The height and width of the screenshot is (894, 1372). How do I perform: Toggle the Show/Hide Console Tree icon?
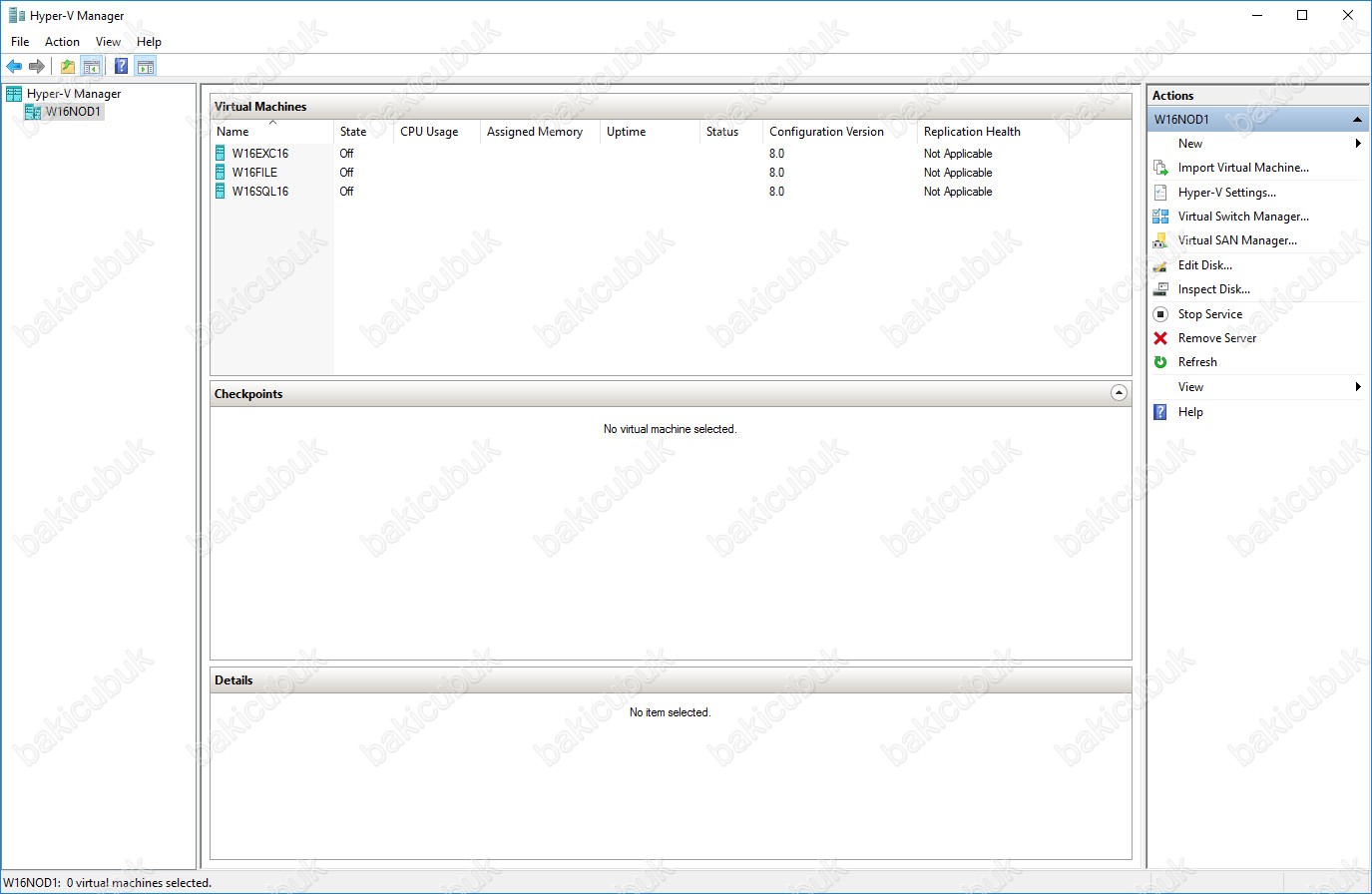(92, 67)
